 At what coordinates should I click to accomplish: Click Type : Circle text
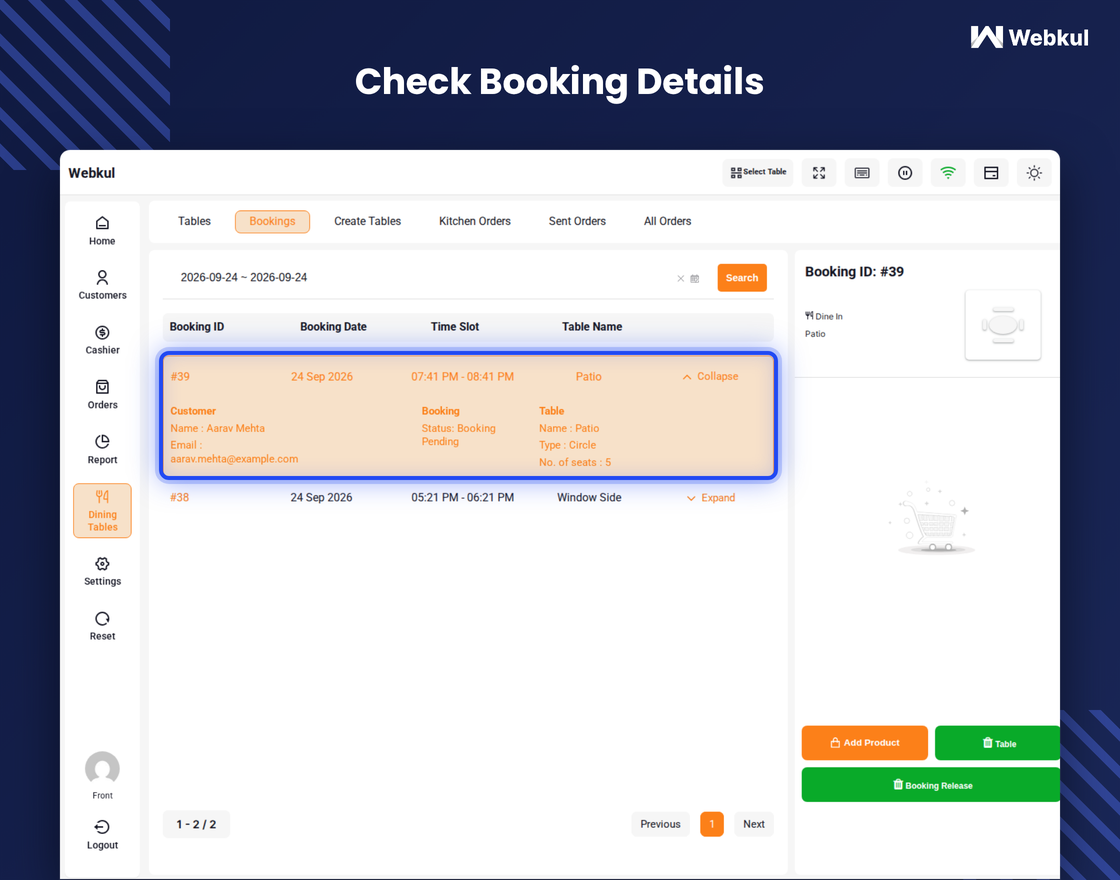click(x=567, y=445)
